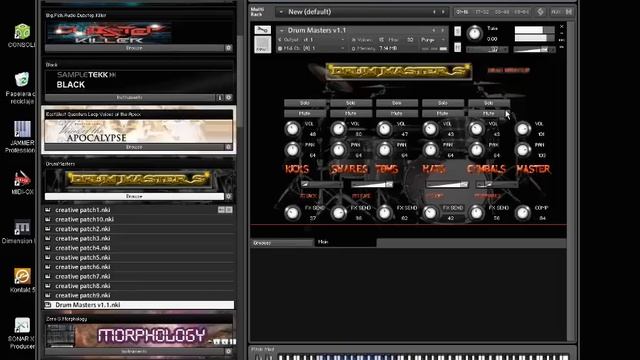Switch to rack page 17-32
Screen dimensions: 640x360
click(482, 12)
